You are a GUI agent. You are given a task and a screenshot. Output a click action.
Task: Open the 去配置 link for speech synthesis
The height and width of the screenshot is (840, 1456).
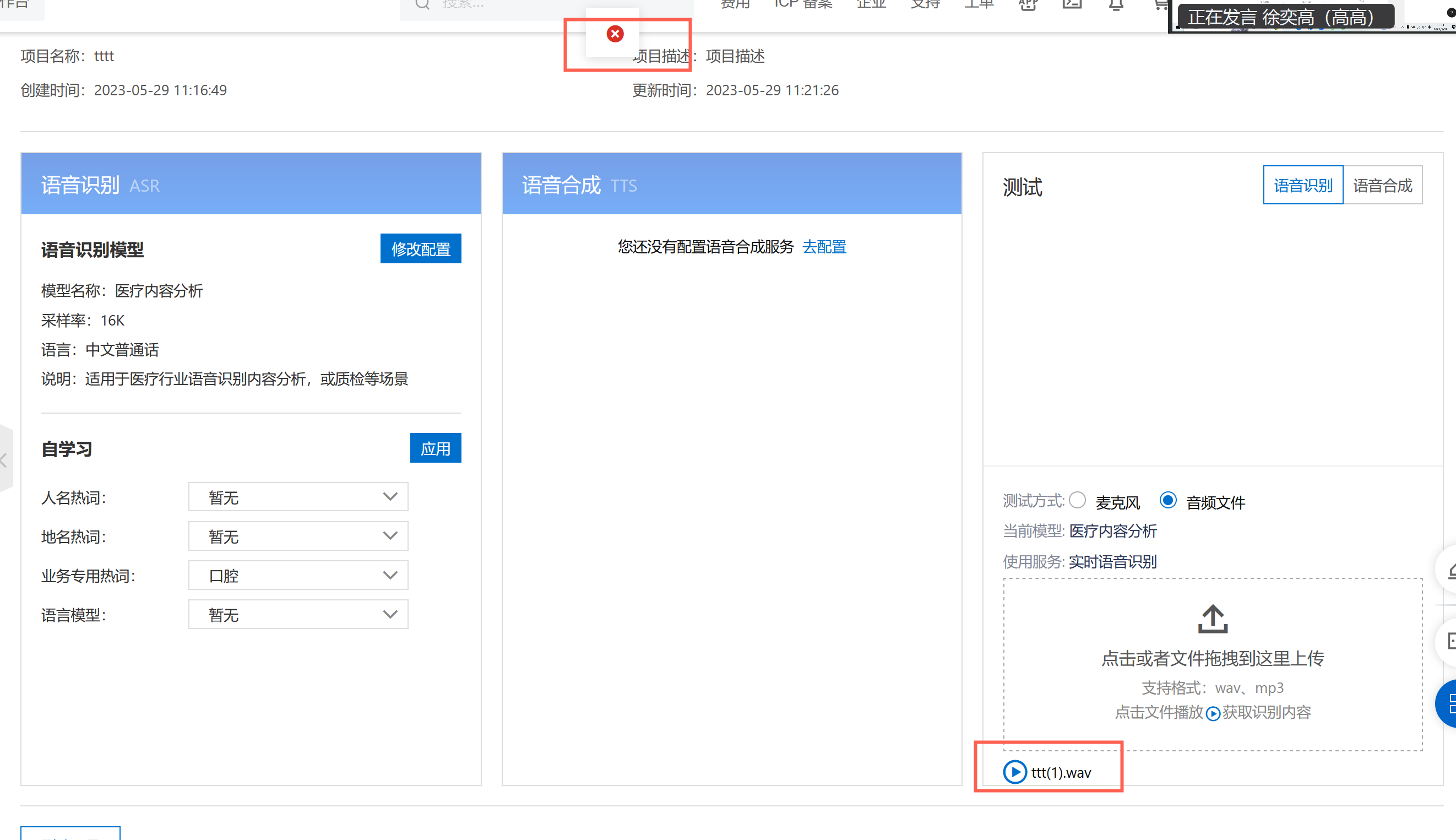pos(824,246)
